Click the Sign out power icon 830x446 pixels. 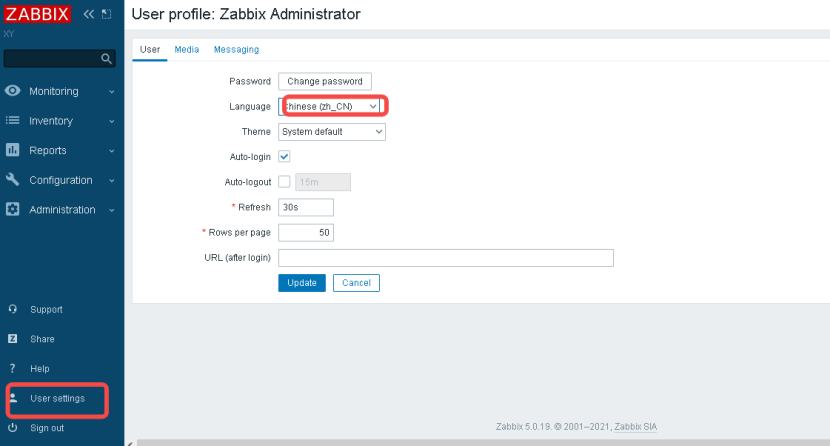(x=13, y=427)
